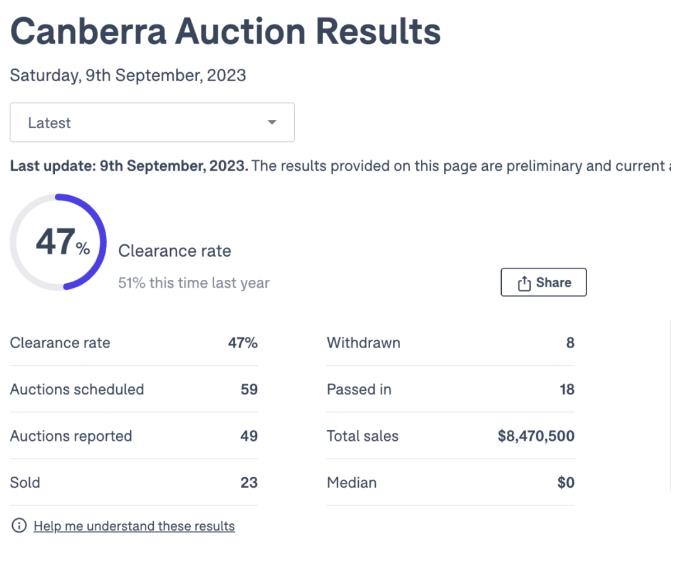Click the Auctions scheduled row label
Image resolution: width=683 pixels, height=563 pixels.
point(77,390)
